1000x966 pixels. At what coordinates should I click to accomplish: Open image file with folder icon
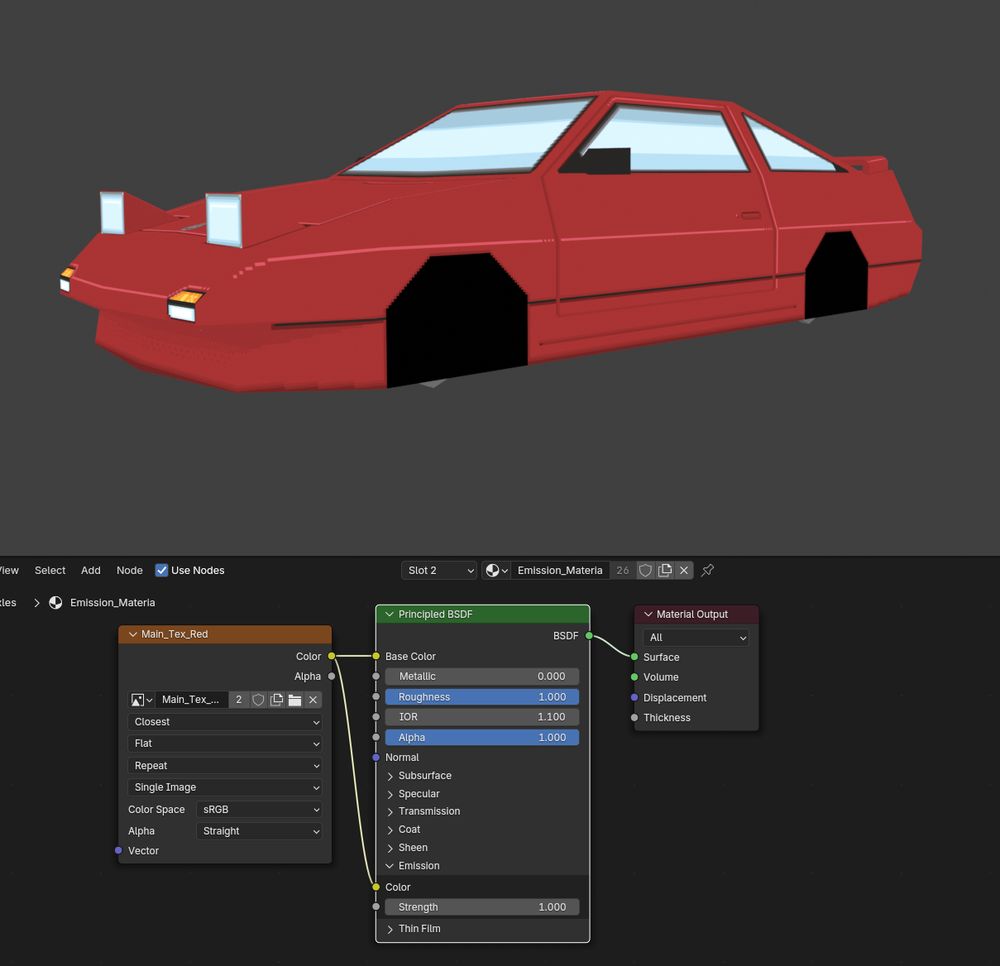click(295, 700)
